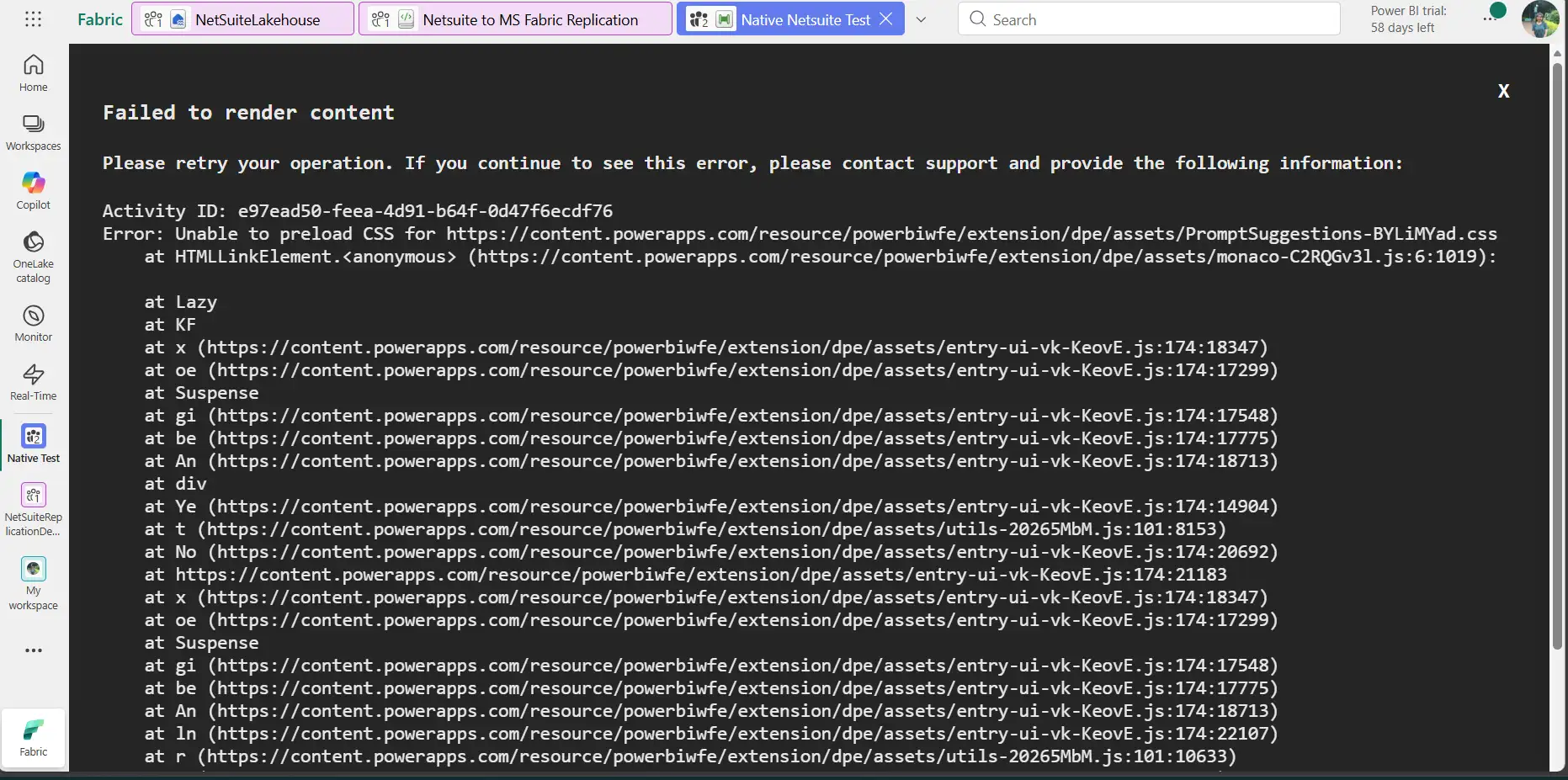Open Real-Time hub in sidebar
Screen dimensions: 1568x780
tap(34, 382)
